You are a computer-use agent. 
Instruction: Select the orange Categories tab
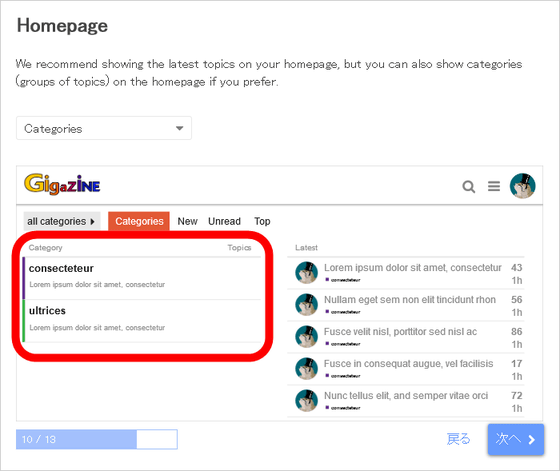(139, 221)
